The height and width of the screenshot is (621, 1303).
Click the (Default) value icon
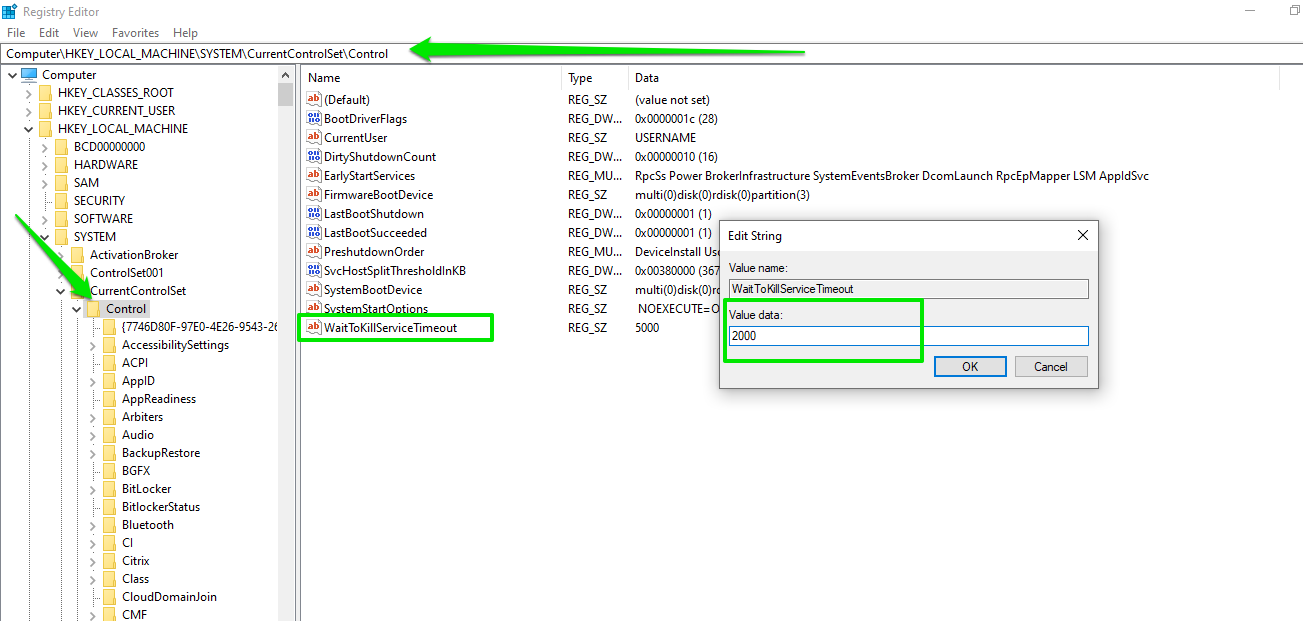[313, 100]
